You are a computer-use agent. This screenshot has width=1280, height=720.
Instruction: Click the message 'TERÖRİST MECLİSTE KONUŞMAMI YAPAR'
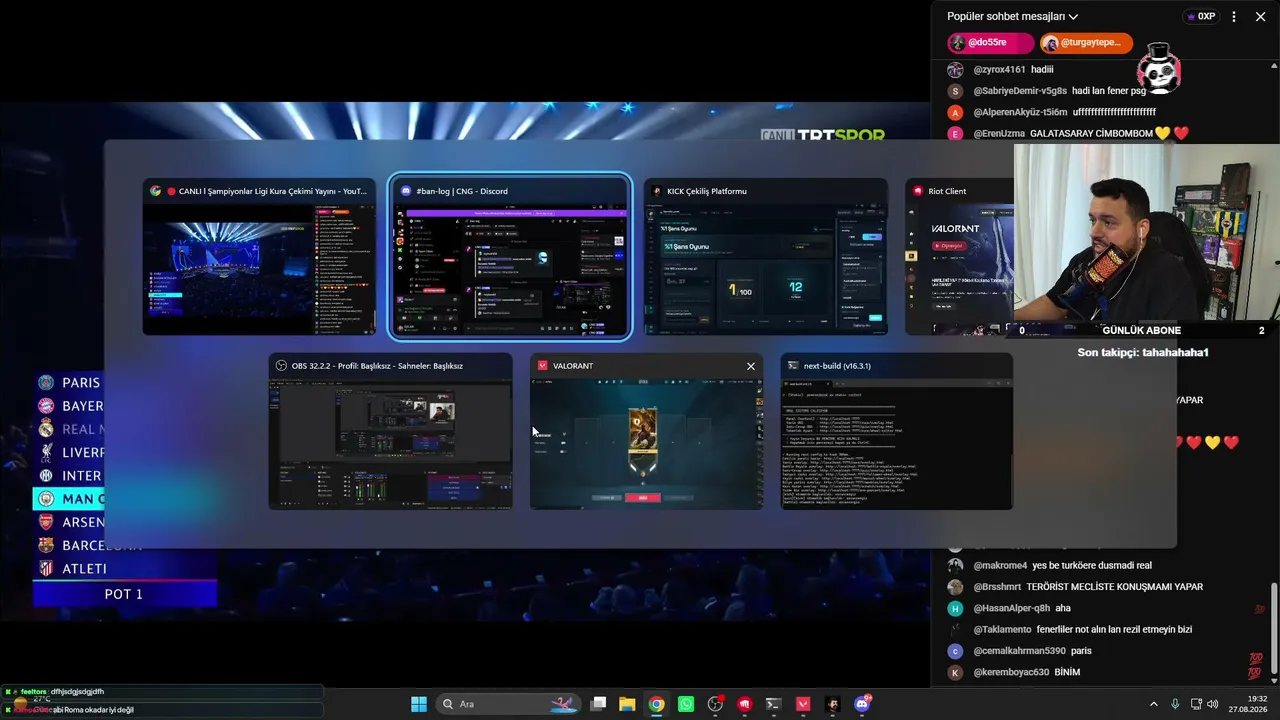(x=1114, y=587)
